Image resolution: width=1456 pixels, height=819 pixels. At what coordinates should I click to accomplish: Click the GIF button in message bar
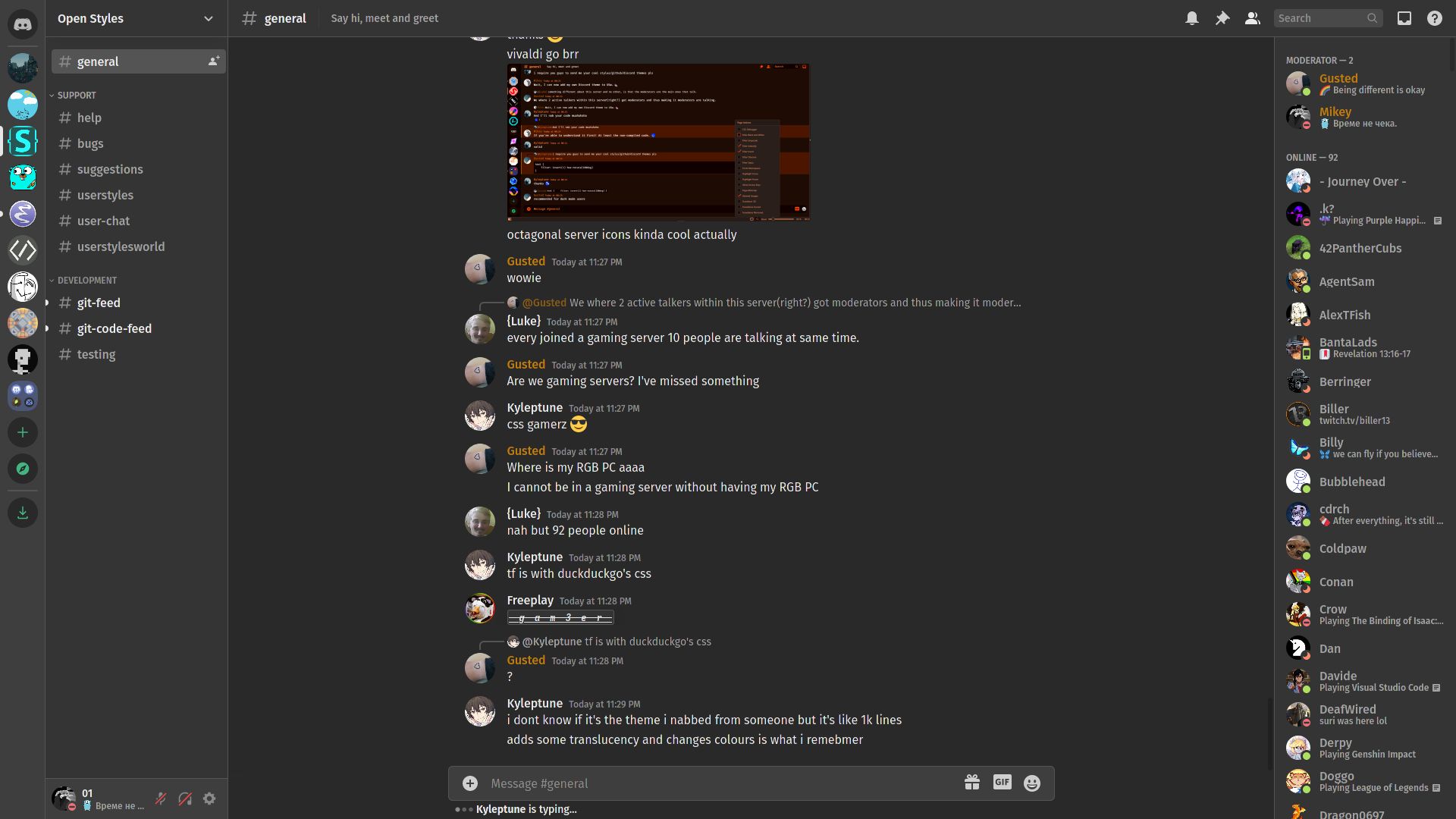click(1002, 782)
